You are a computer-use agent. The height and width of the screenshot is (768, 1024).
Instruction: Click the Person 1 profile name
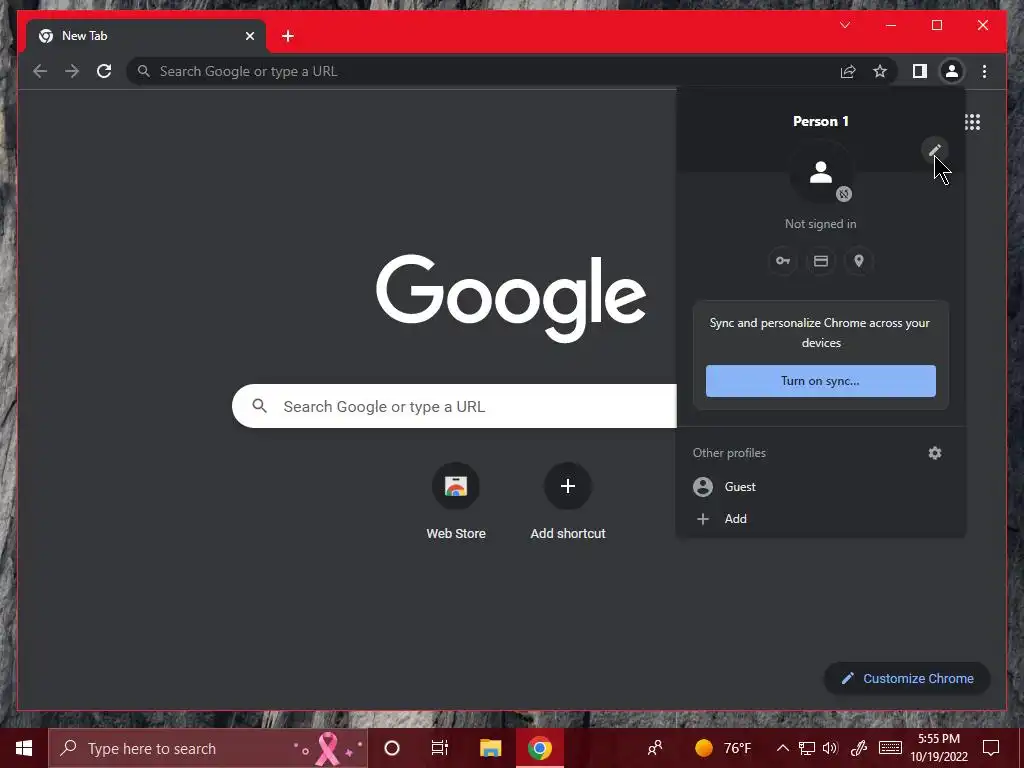point(821,121)
